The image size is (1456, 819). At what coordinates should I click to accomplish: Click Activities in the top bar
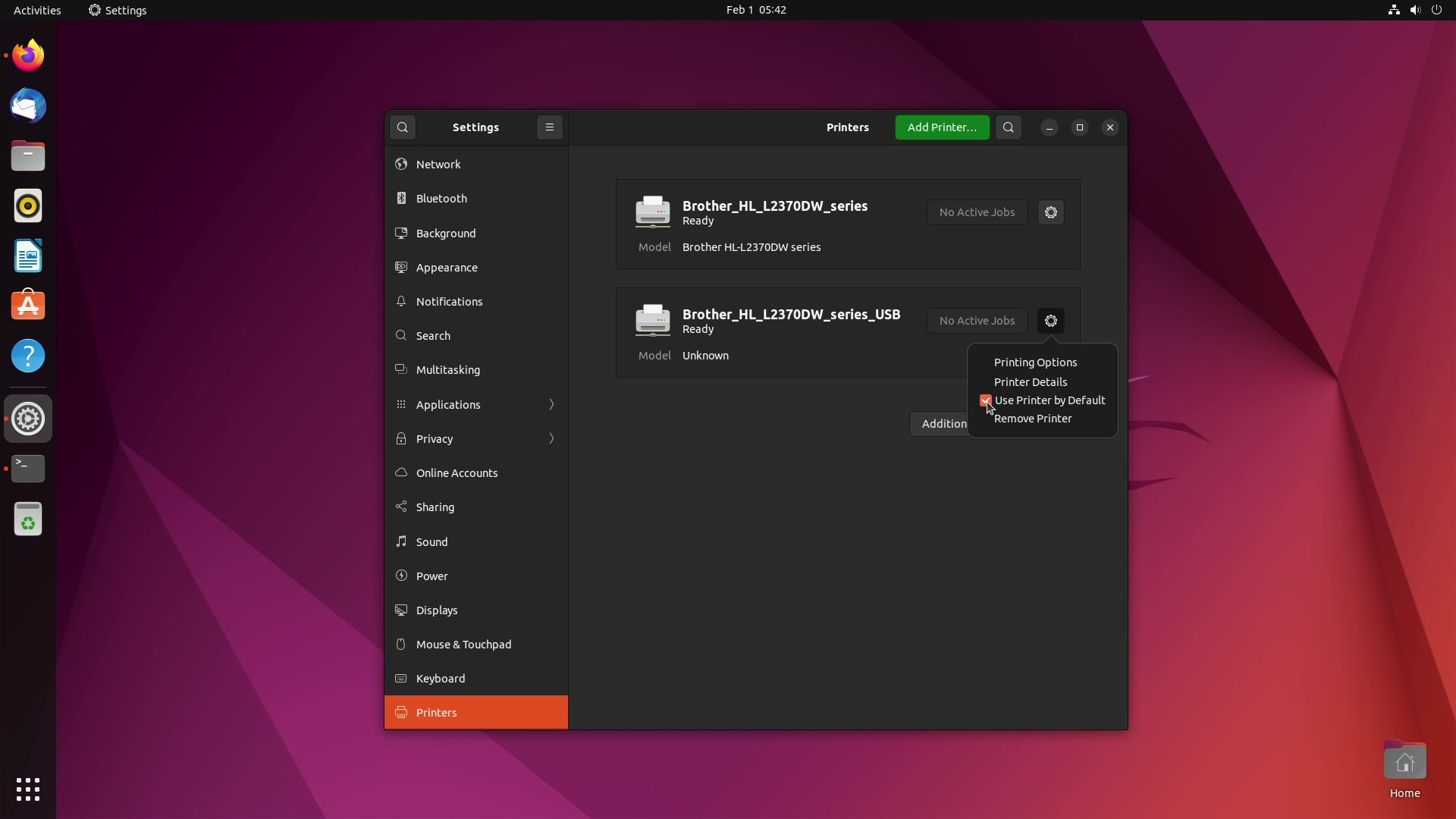coord(37,10)
